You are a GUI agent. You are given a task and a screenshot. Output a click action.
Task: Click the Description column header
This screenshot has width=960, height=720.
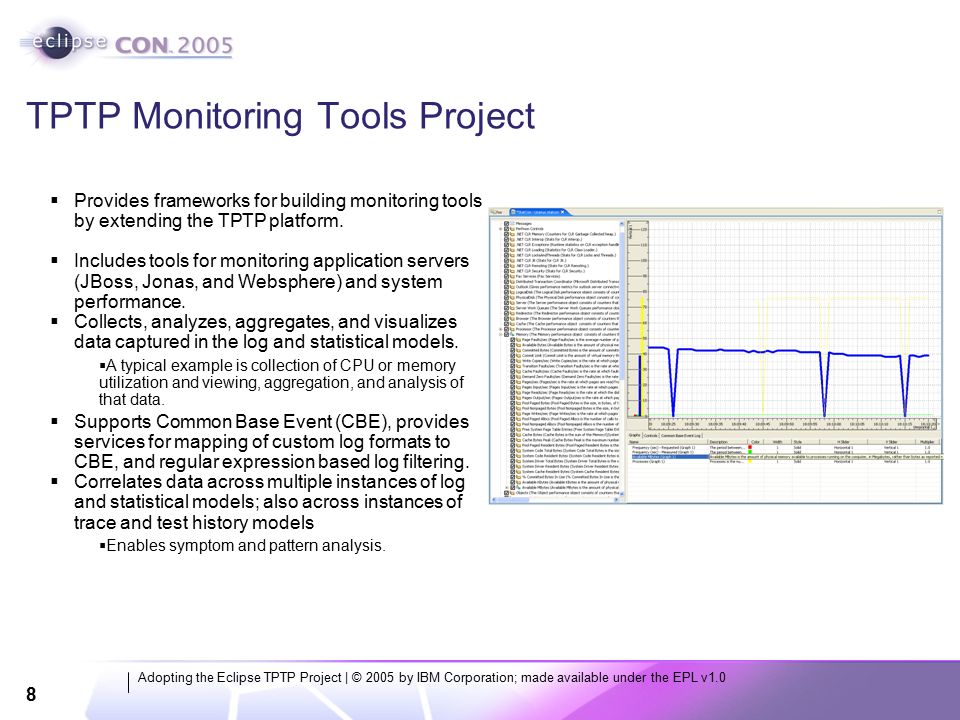(728, 442)
